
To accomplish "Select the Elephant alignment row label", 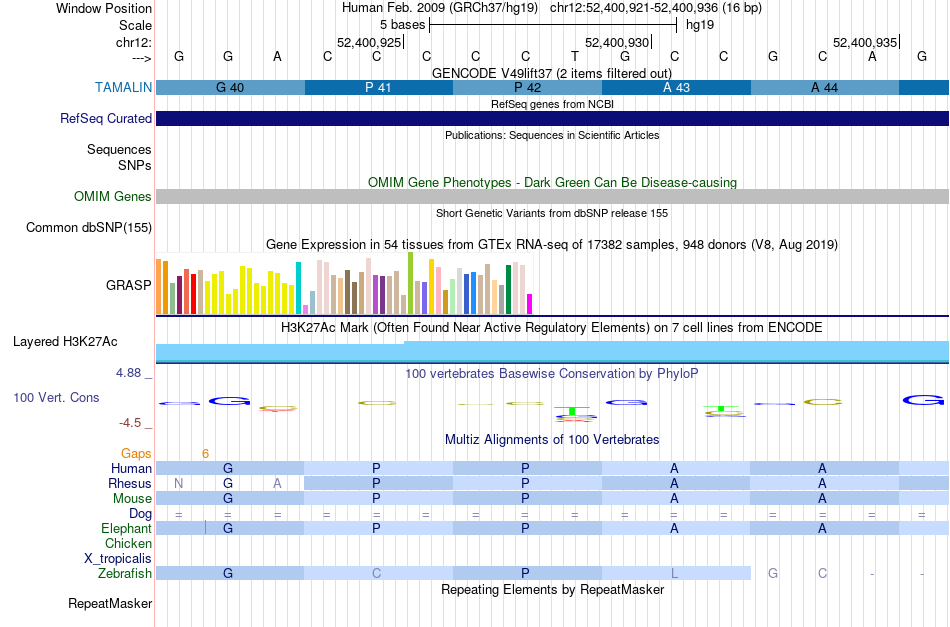I will tap(126, 528).
